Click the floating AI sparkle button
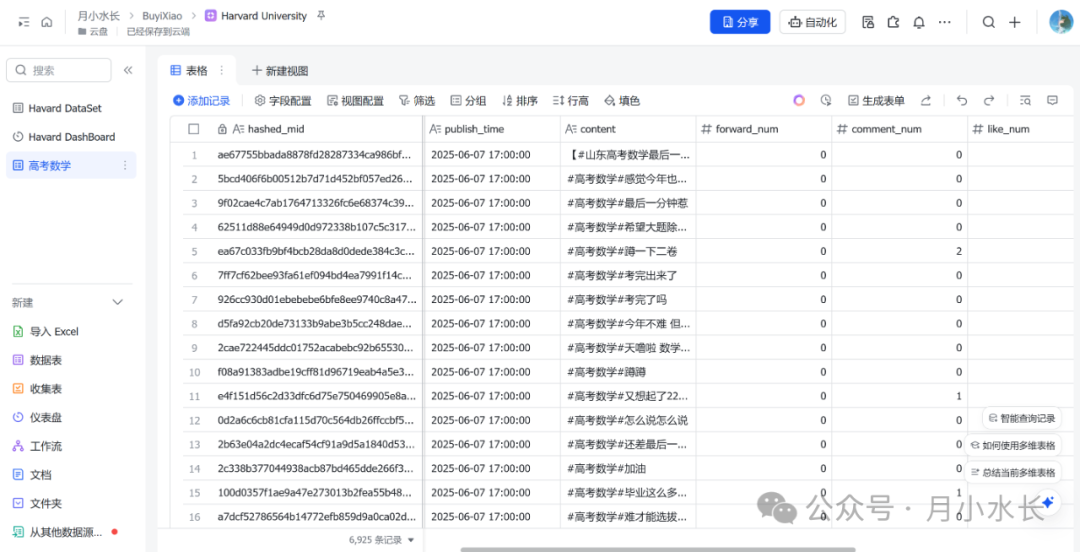This screenshot has width=1080, height=552. pyautogui.click(x=1048, y=502)
